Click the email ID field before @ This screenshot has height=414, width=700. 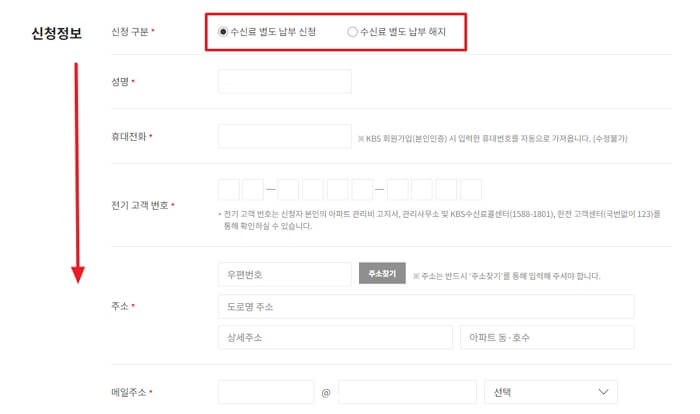[x=266, y=392]
